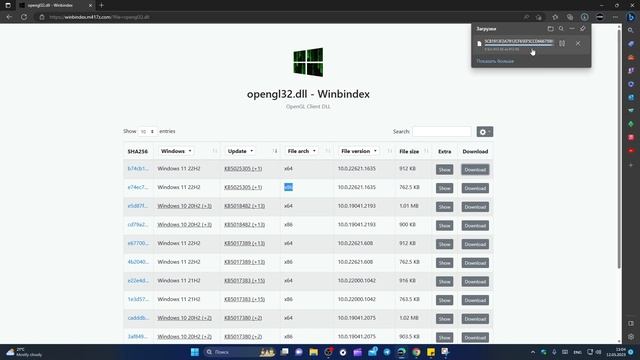Open the File version filter dropdown
The image size is (640, 360).
click(359, 151)
